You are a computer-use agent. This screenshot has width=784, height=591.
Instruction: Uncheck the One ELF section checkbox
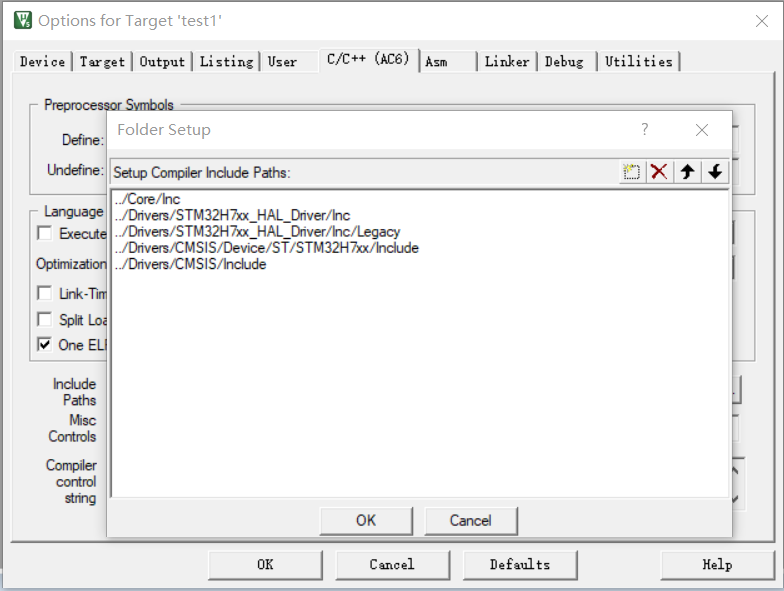coord(44,344)
